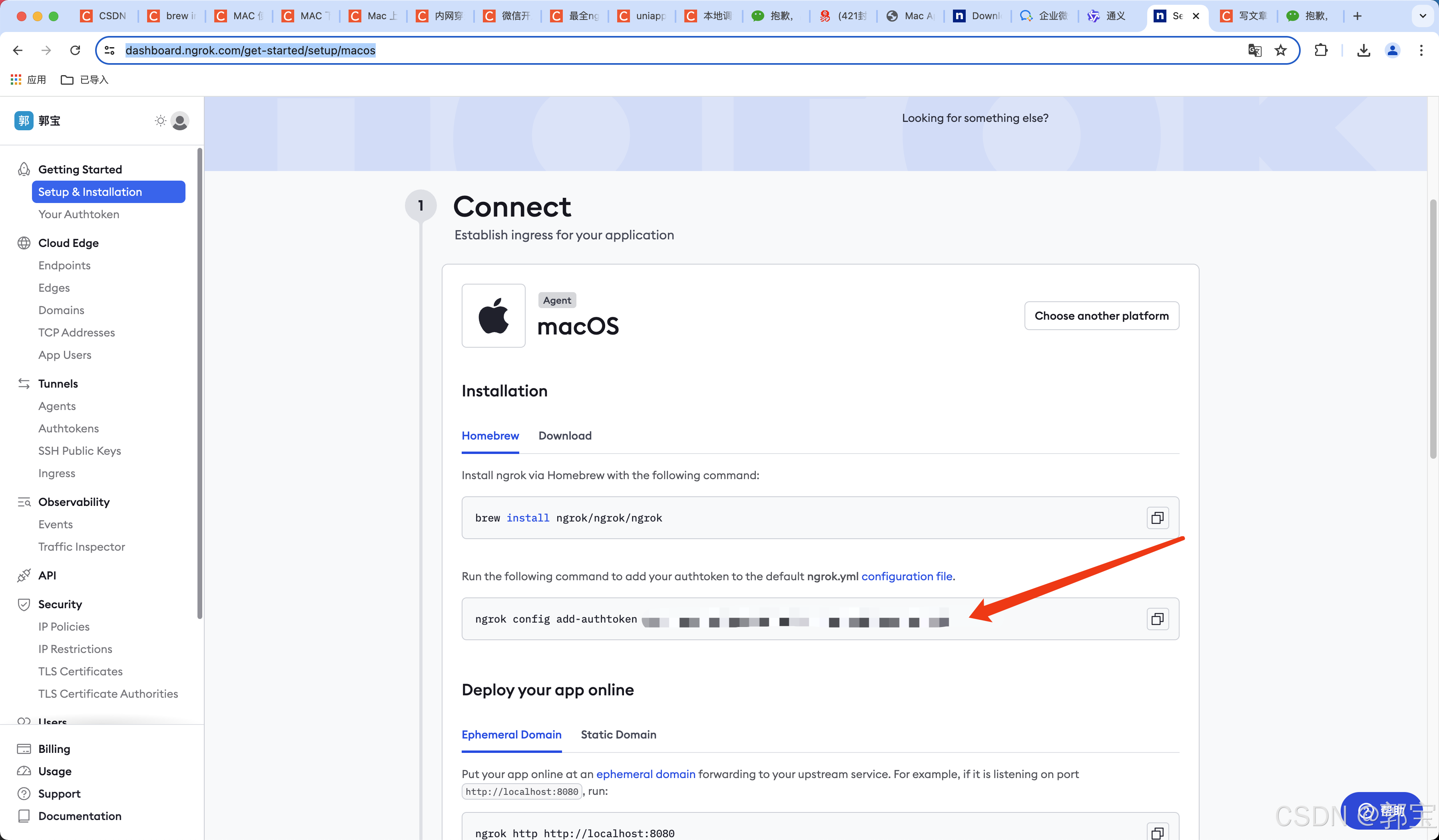Switch to the Static Domain tab
Image resolution: width=1439 pixels, height=840 pixels.
(618, 735)
